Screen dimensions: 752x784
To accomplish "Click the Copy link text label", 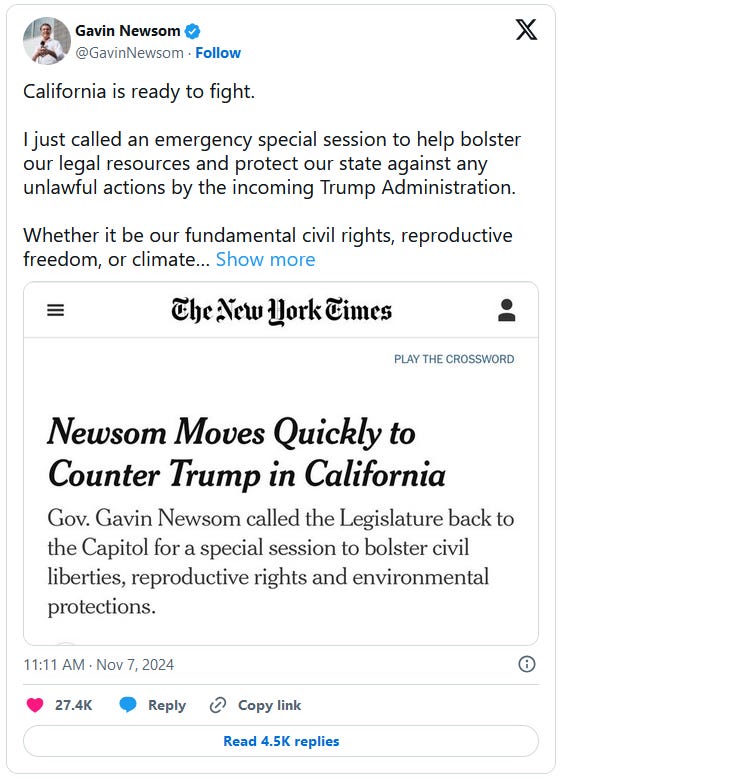I will point(269,705).
